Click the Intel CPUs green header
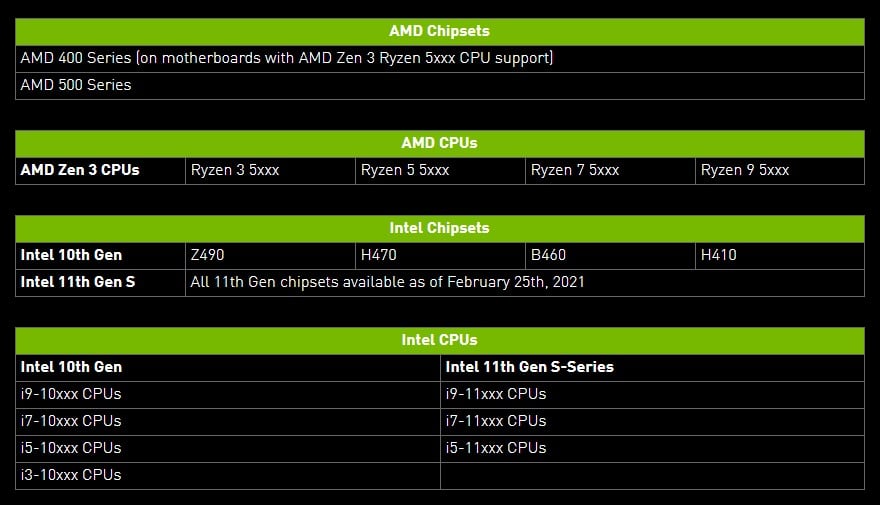This screenshot has width=880, height=505. (439, 341)
